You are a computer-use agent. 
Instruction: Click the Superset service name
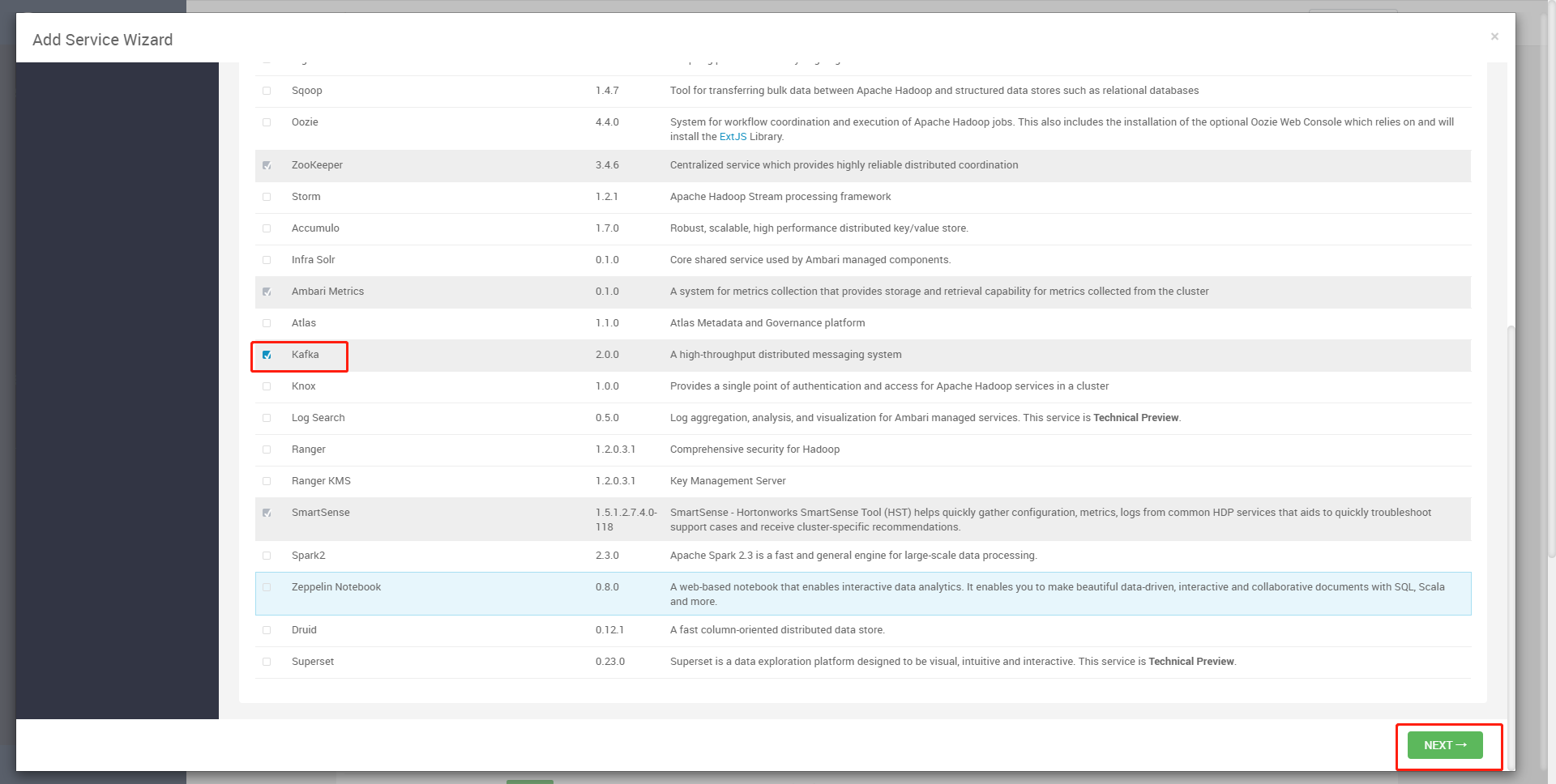click(313, 662)
